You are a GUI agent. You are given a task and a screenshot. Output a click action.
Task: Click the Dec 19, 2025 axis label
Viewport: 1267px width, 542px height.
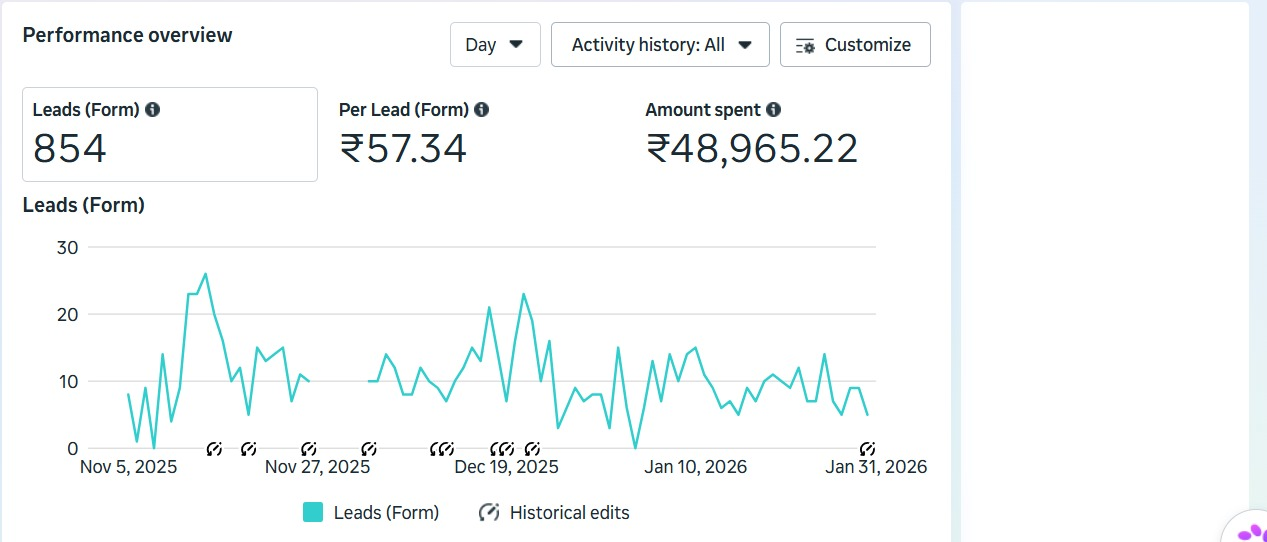click(506, 467)
